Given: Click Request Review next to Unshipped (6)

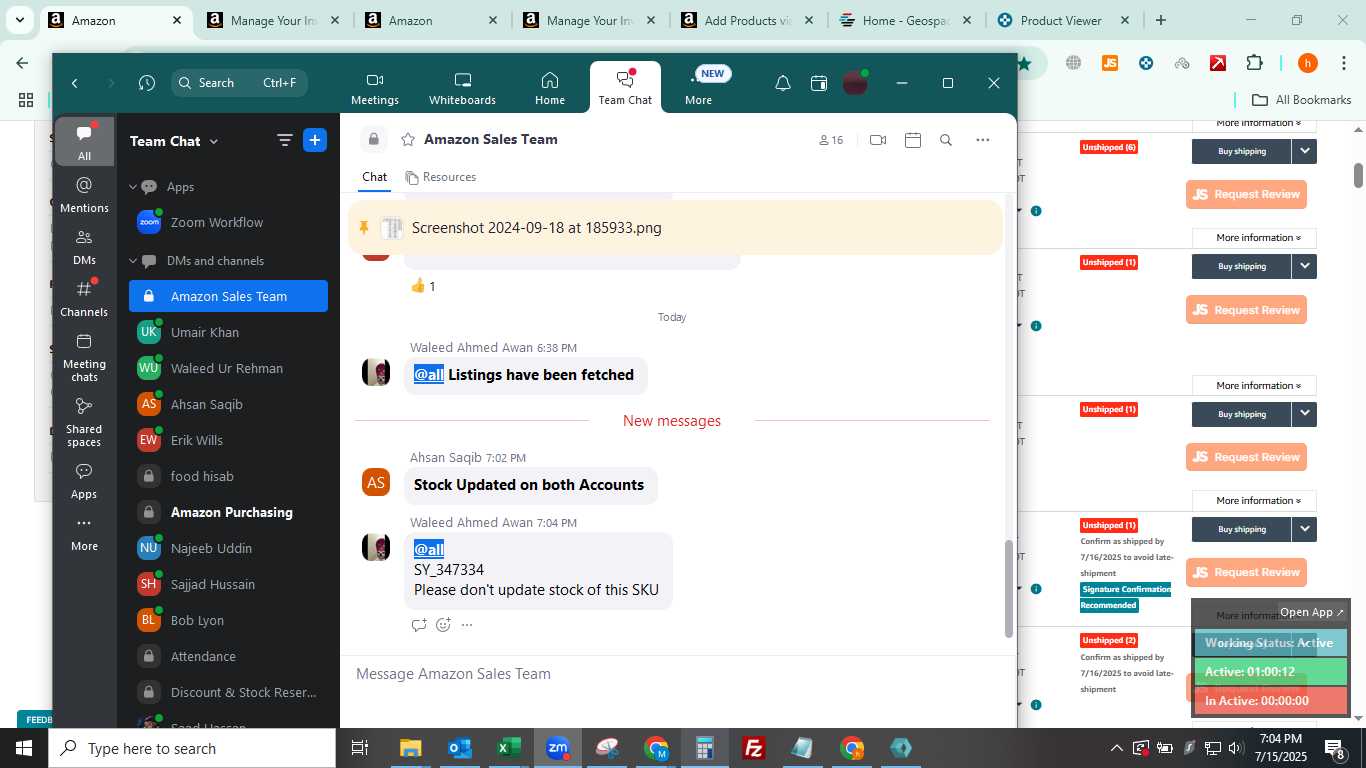Looking at the screenshot, I should coord(1246,194).
